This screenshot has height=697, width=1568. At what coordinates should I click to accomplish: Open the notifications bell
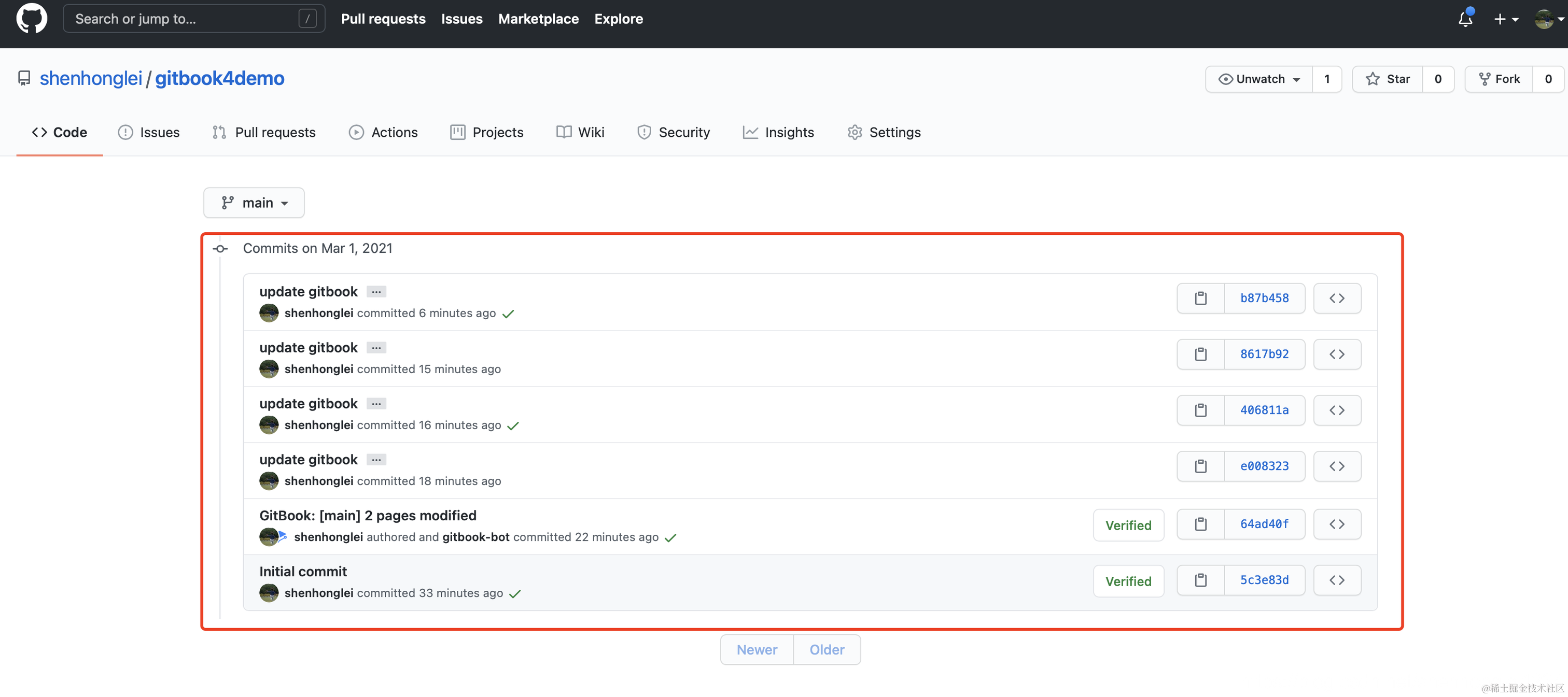(1465, 19)
